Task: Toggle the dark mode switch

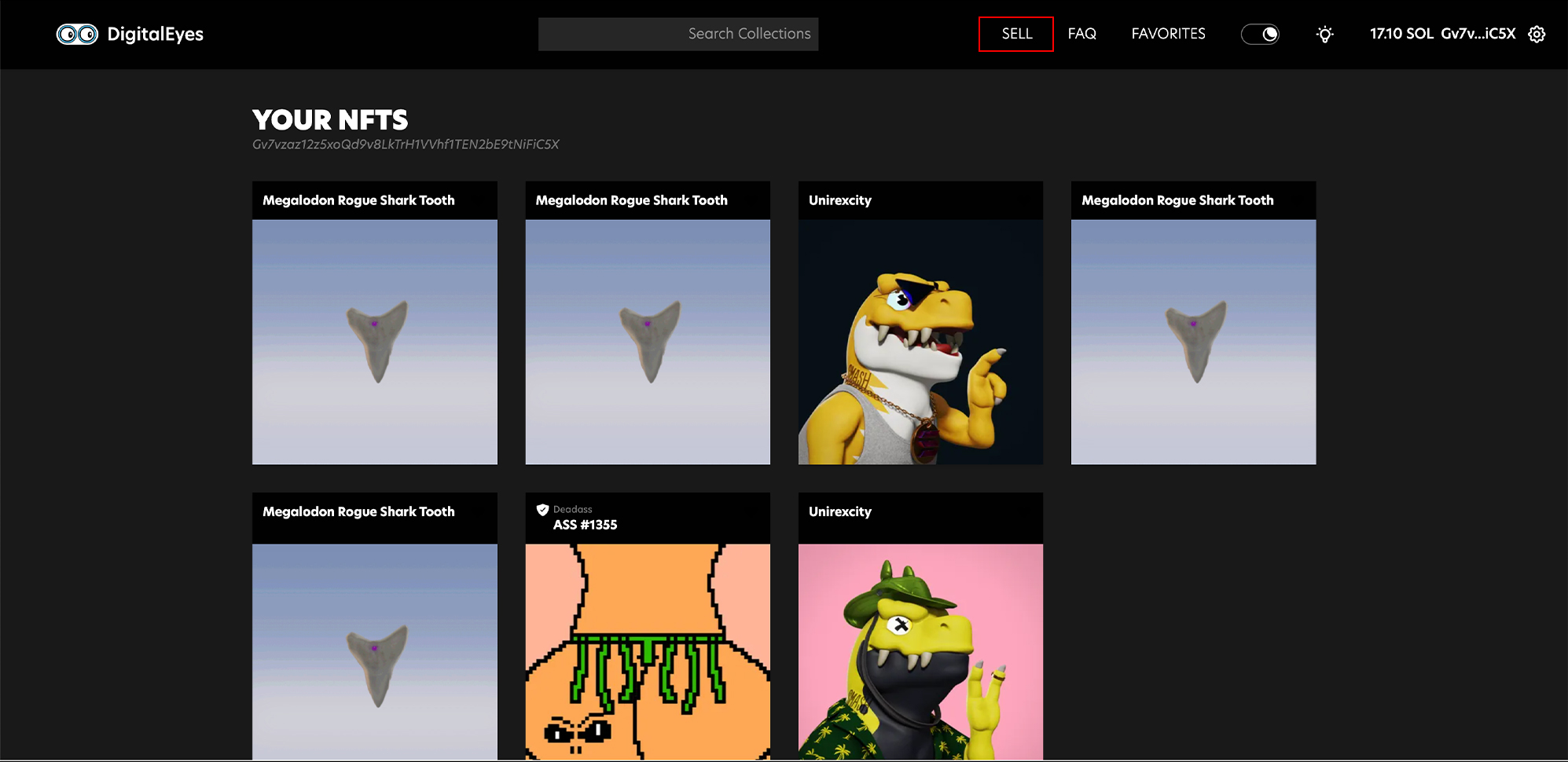Action: tap(1259, 35)
